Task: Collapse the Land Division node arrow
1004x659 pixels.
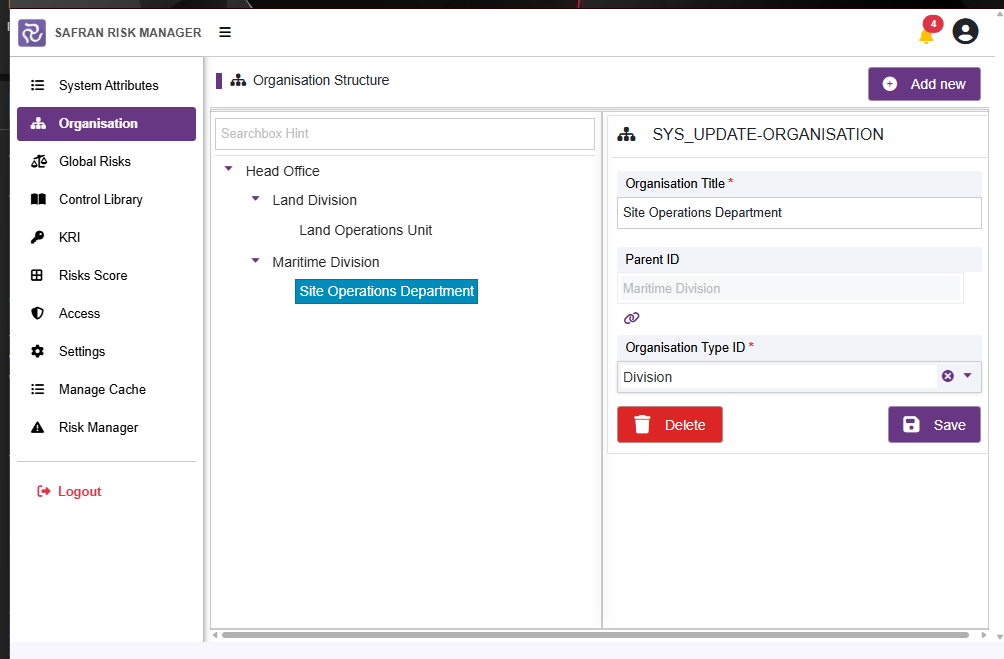Action: (x=255, y=199)
